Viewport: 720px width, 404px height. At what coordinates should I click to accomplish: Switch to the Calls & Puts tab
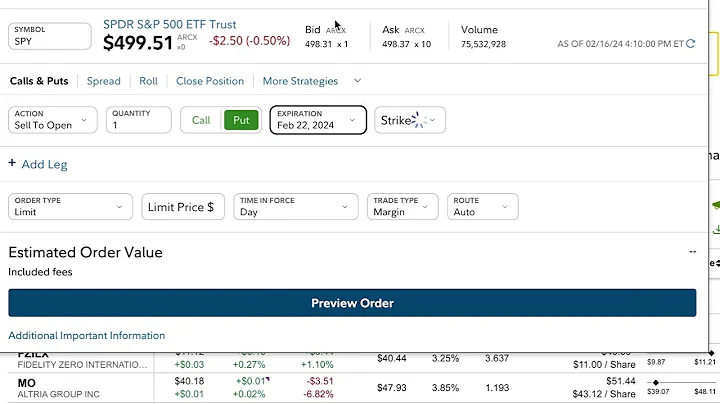coord(39,81)
